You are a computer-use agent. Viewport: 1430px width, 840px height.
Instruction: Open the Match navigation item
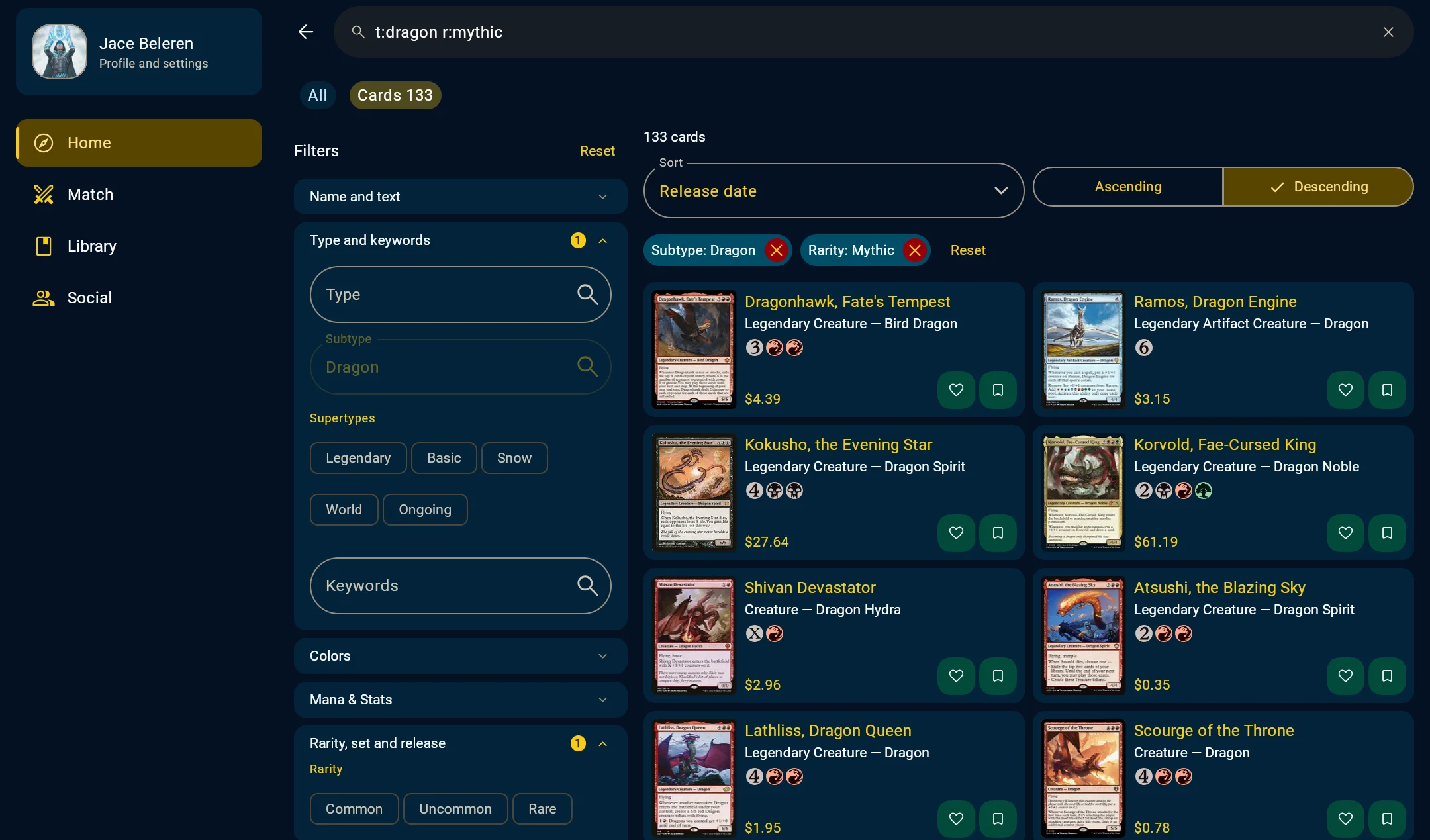(139, 195)
